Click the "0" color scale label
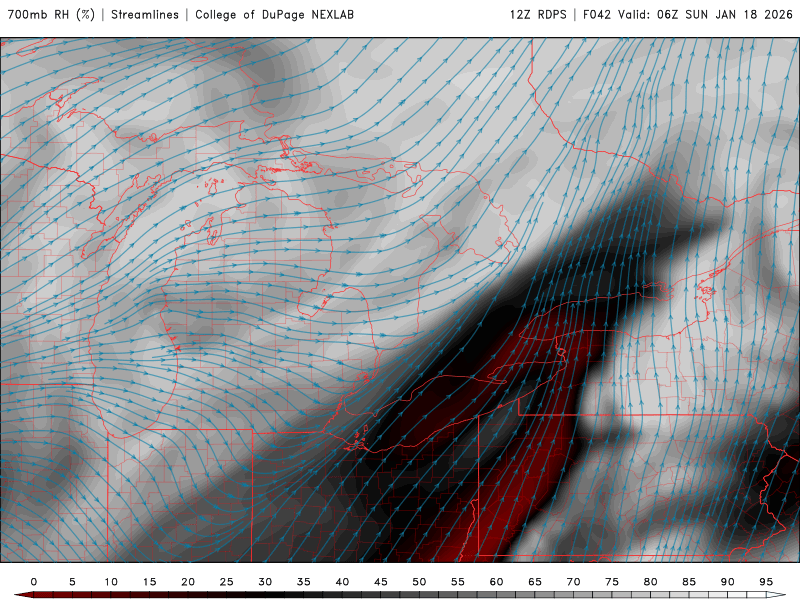 [34, 582]
